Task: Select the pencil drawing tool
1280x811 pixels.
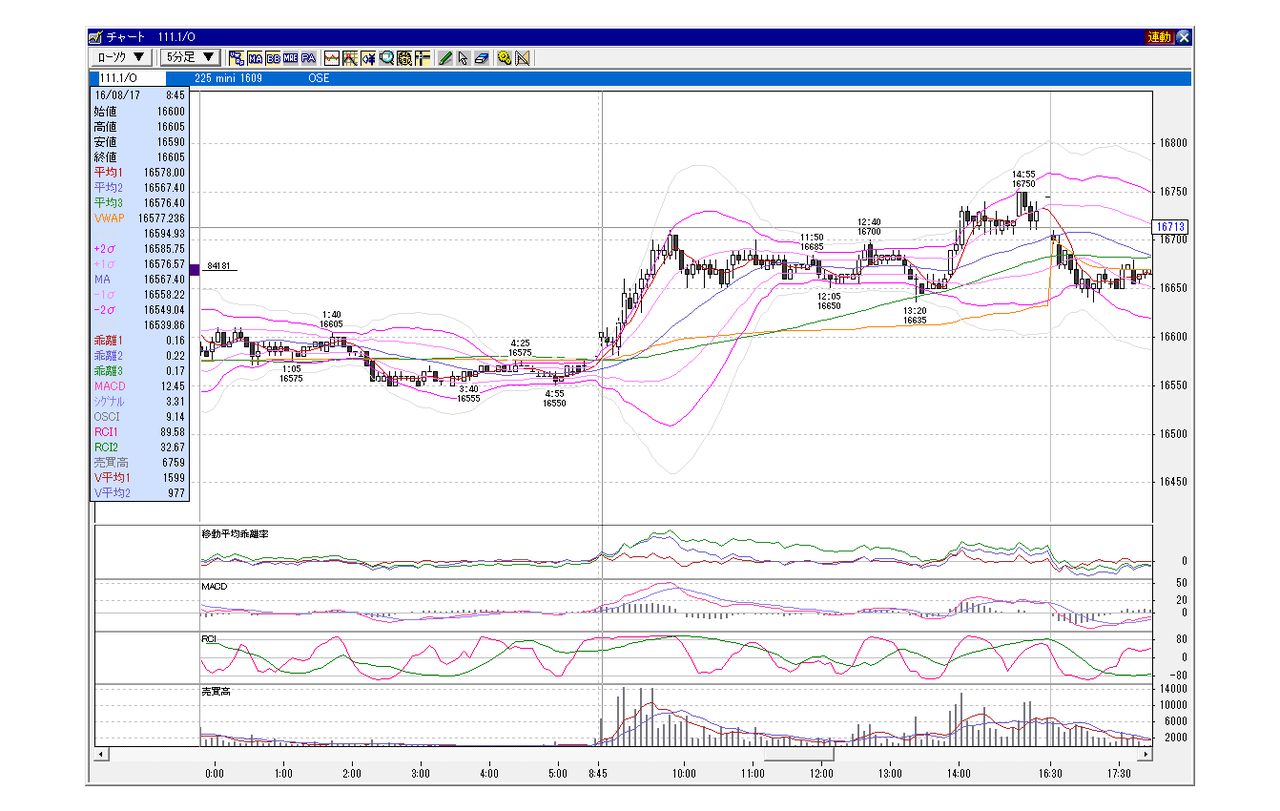Action: click(x=445, y=58)
